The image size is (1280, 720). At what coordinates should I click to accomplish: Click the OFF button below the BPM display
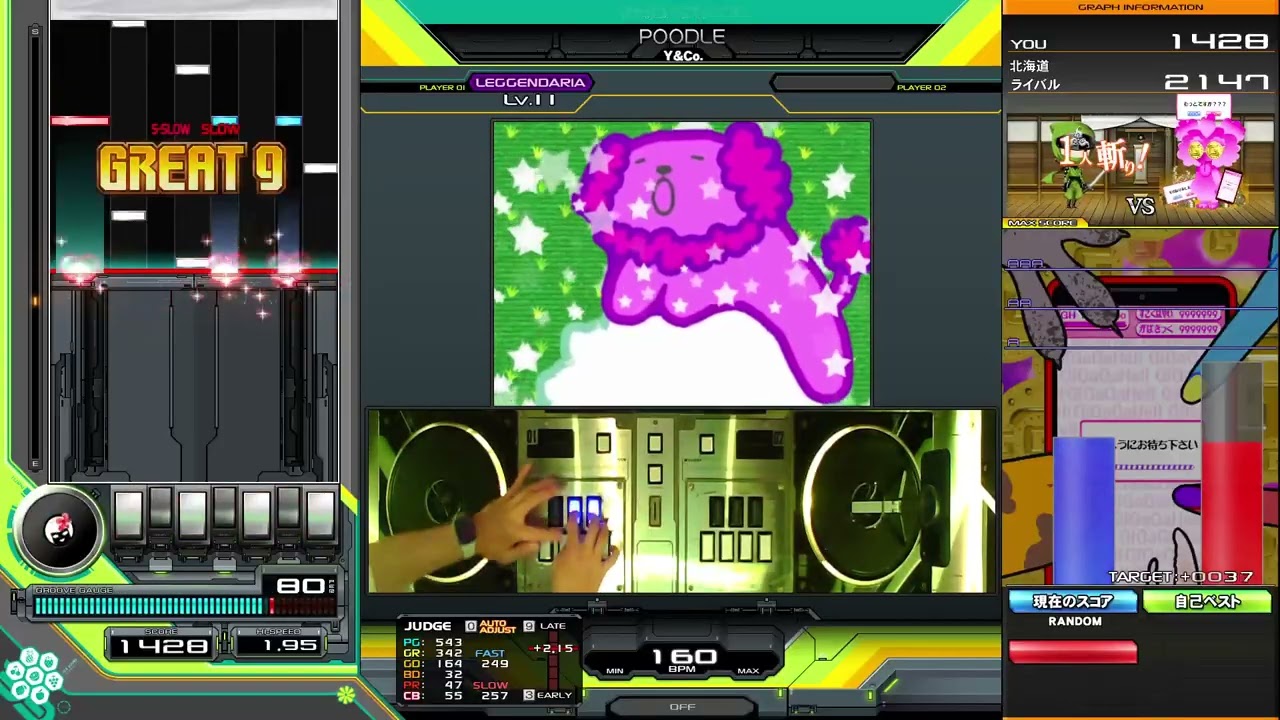(x=682, y=707)
